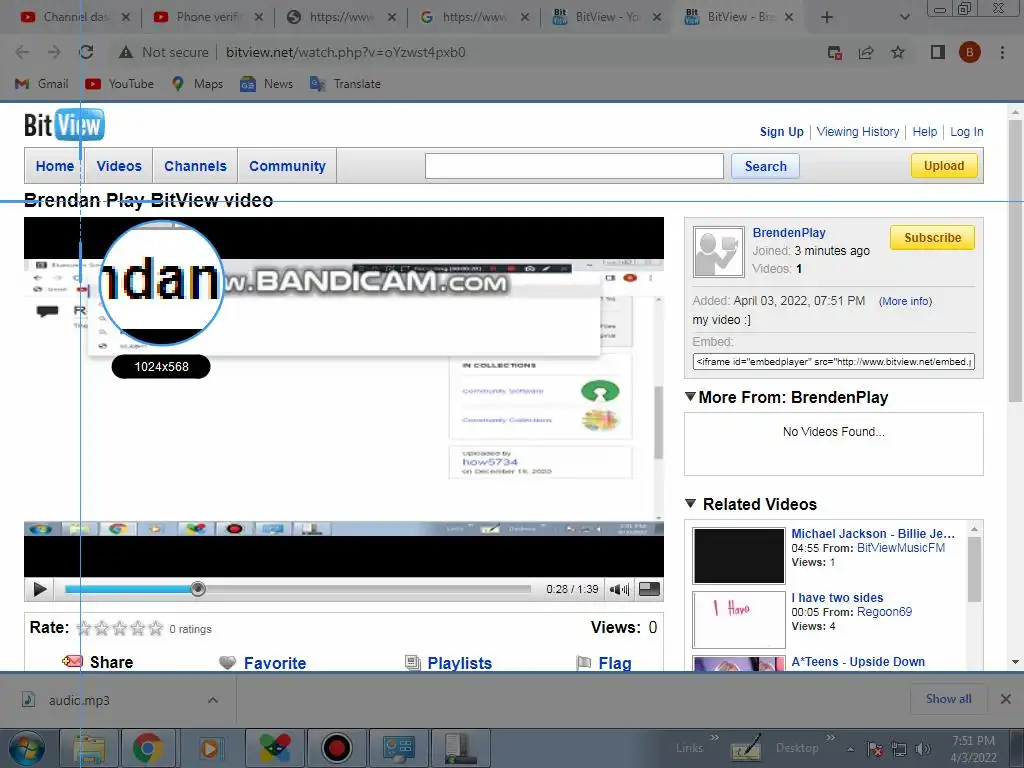The image size is (1024, 768).
Task: Open the BrendenPlay channel link
Action: point(789,232)
